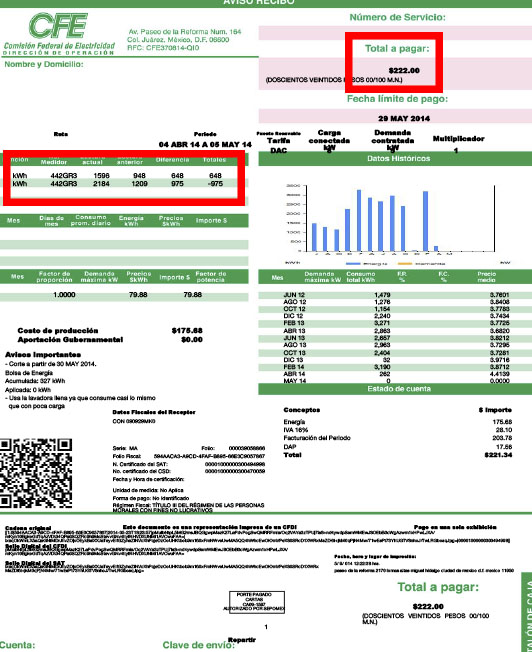Select the period '04 ABR 14 A 05 MAY 14'
Image resolution: width=532 pixels, height=652 pixels.
click(205, 145)
